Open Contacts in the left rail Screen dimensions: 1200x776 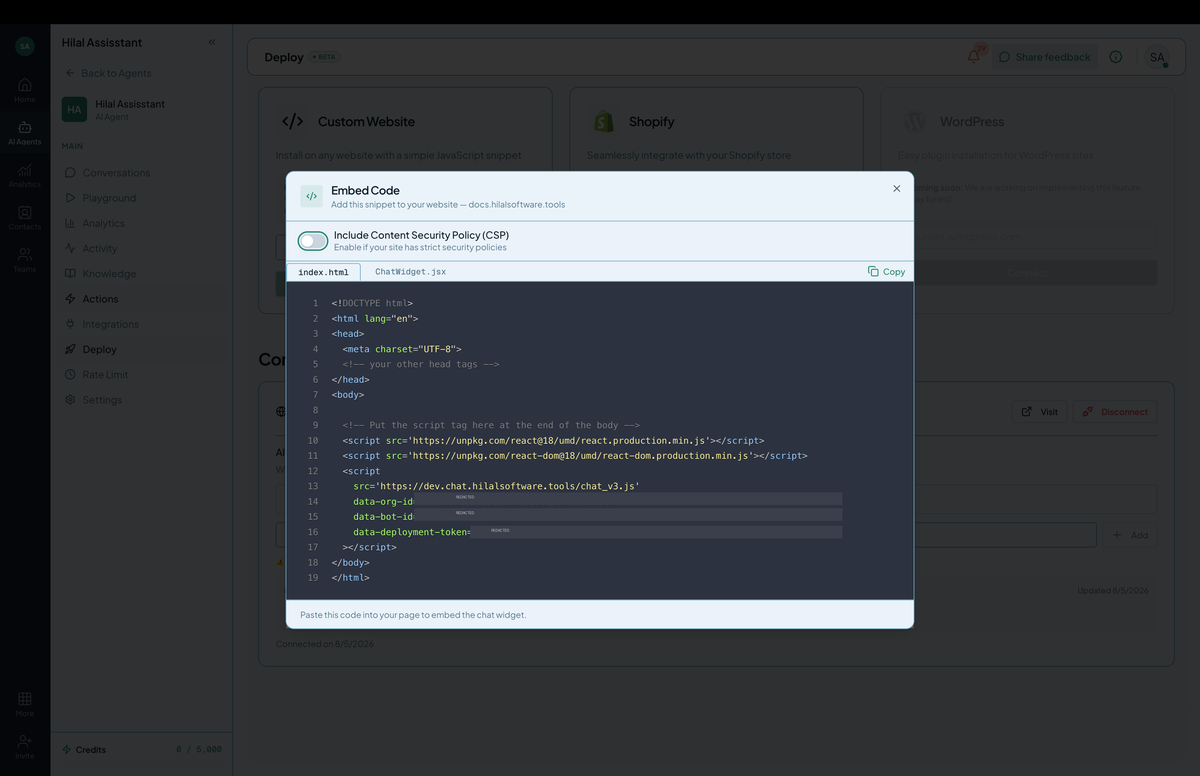(x=25, y=217)
